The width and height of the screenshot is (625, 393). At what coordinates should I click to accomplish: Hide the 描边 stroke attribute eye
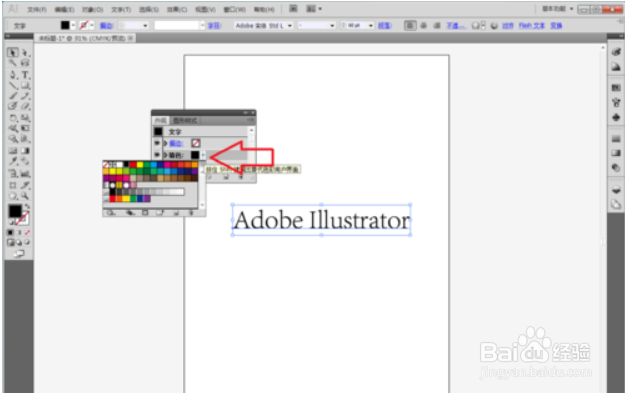tap(157, 143)
